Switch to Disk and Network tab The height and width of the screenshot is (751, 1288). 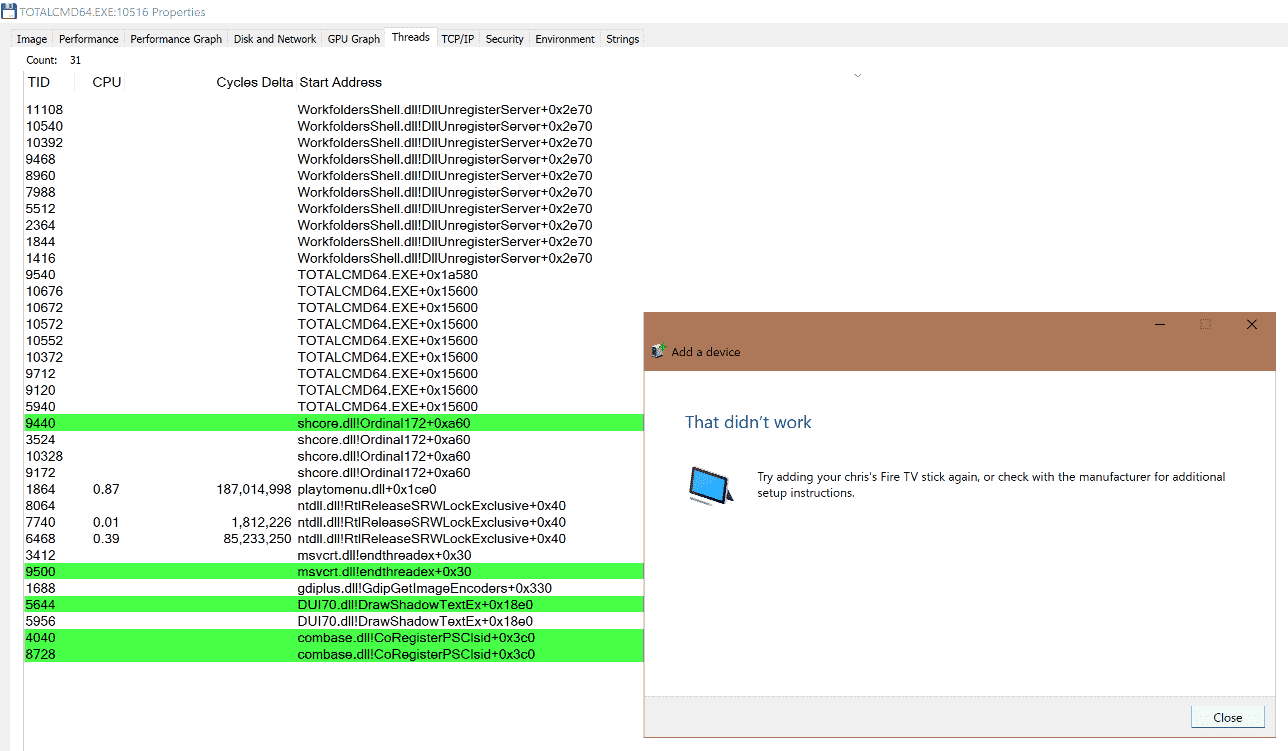[x=275, y=39]
